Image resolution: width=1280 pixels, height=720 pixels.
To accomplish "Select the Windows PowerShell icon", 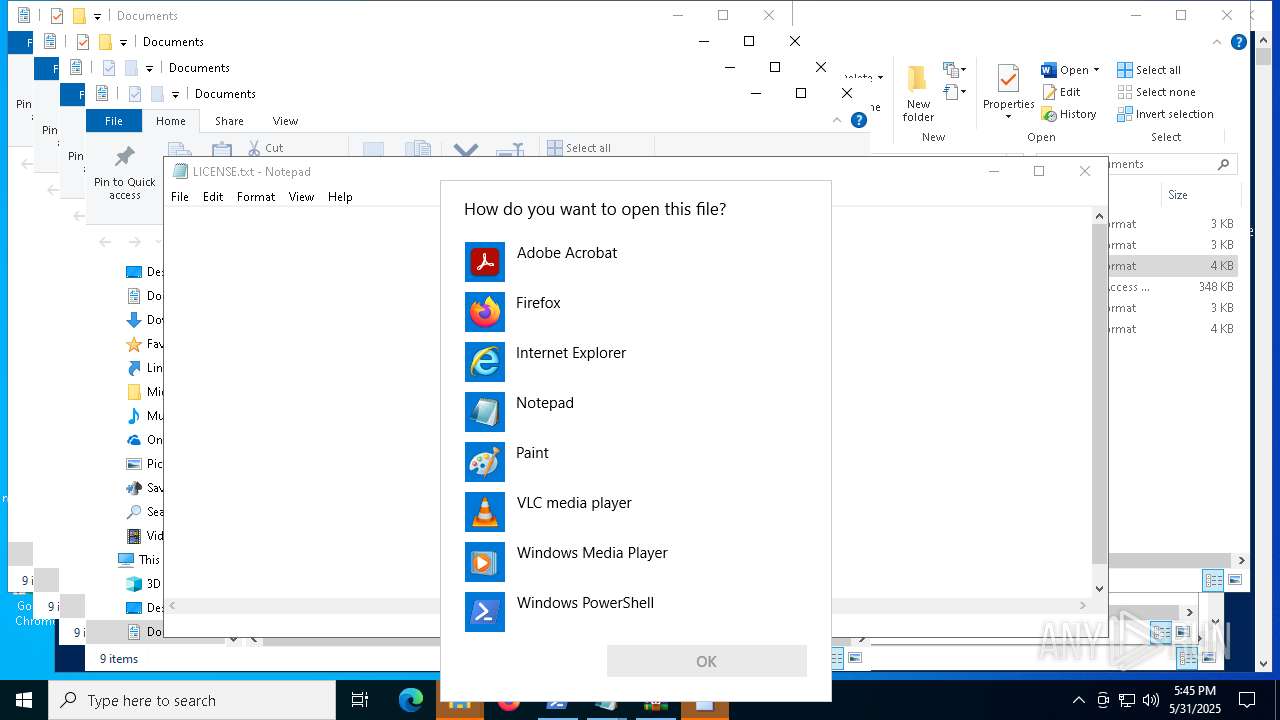I will tap(485, 612).
